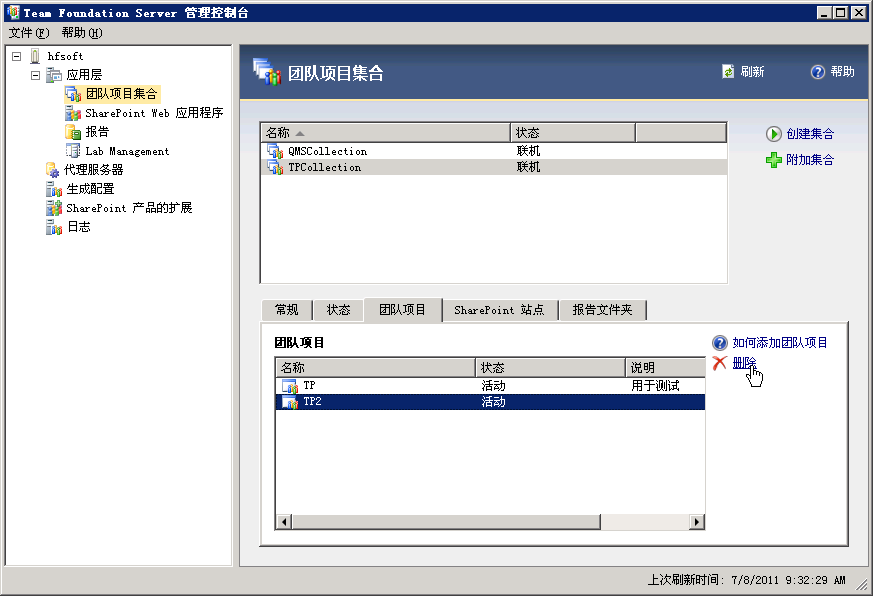Image resolution: width=873 pixels, height=596 pixels.
Task: Click the 附加集合 link
Action: [810, 160]
